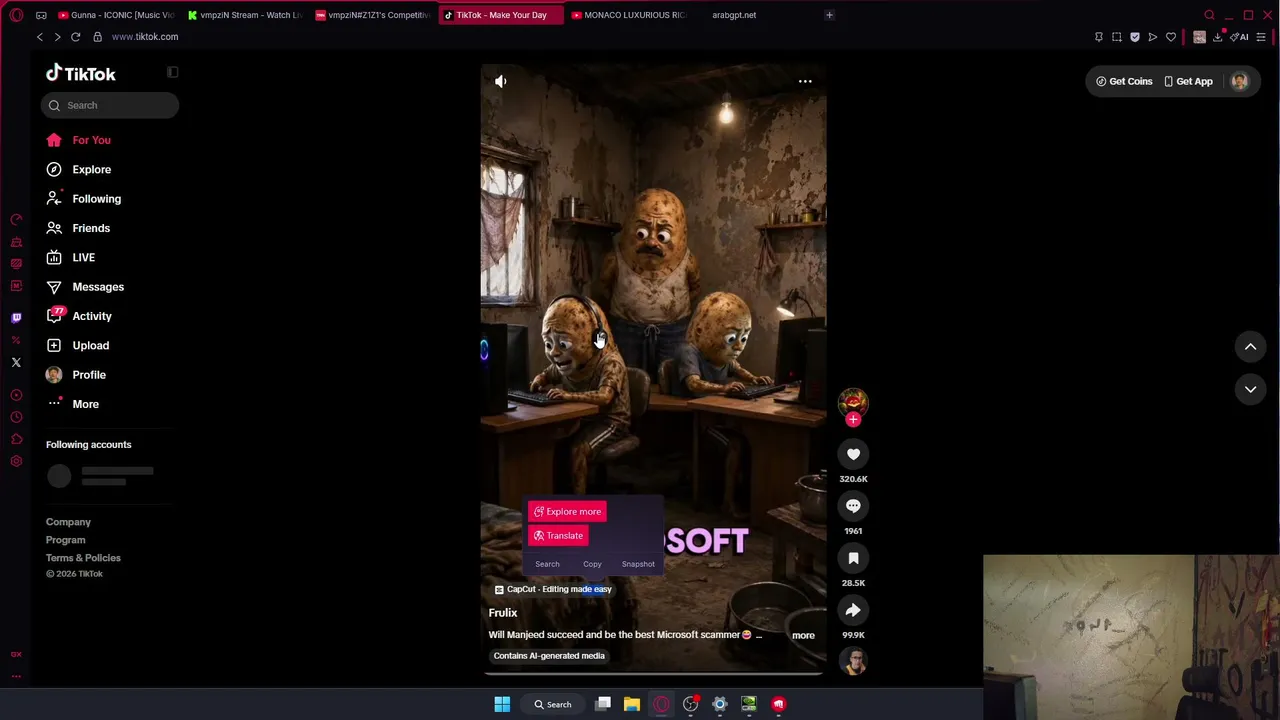
Task: Expand the Program footer section
Action: tap(66, 540)
